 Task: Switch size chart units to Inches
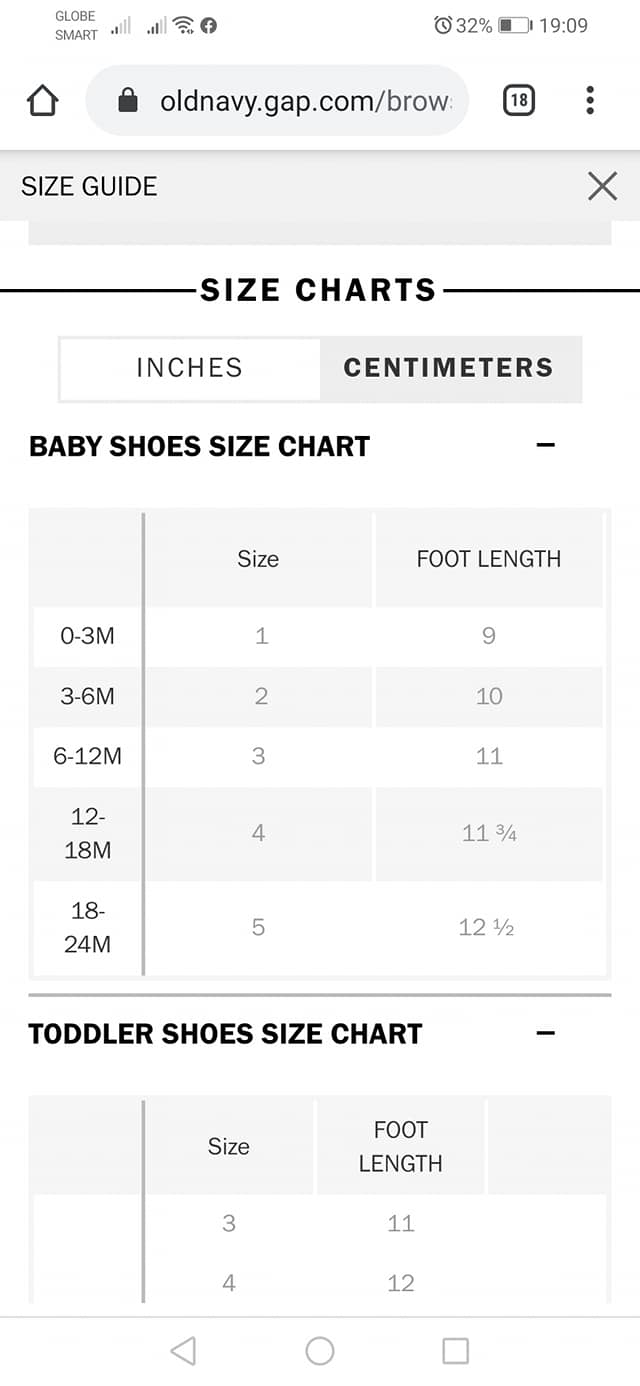190,368
